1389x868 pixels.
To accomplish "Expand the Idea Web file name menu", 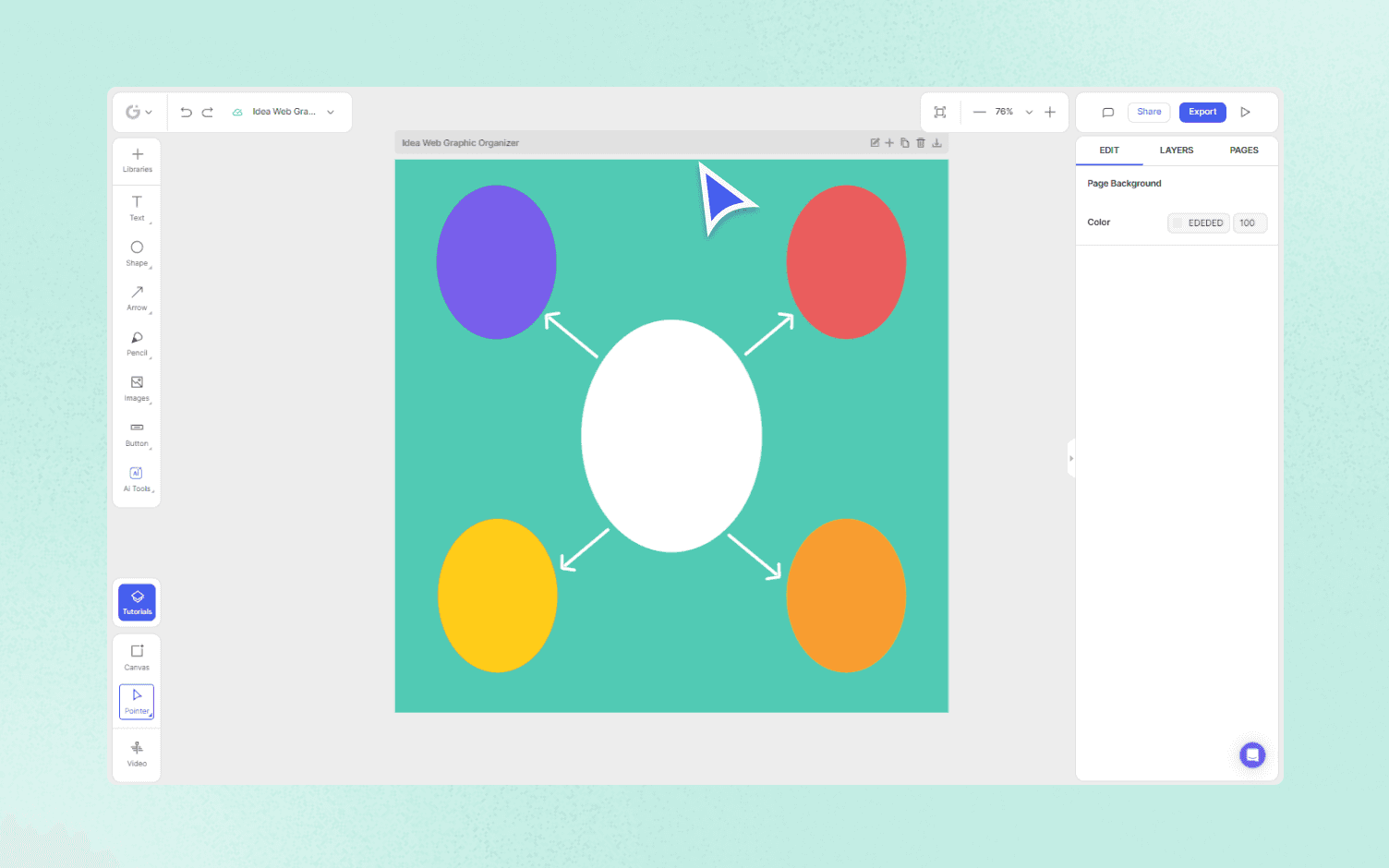I will click(330, 111).
